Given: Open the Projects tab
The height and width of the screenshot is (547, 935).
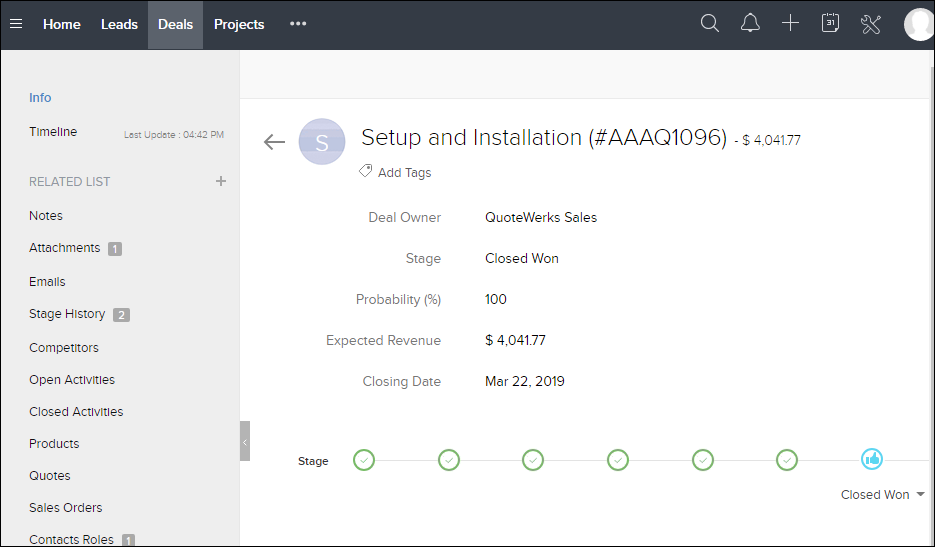Looking at the screenshot, I should click(x=239, y=24).
